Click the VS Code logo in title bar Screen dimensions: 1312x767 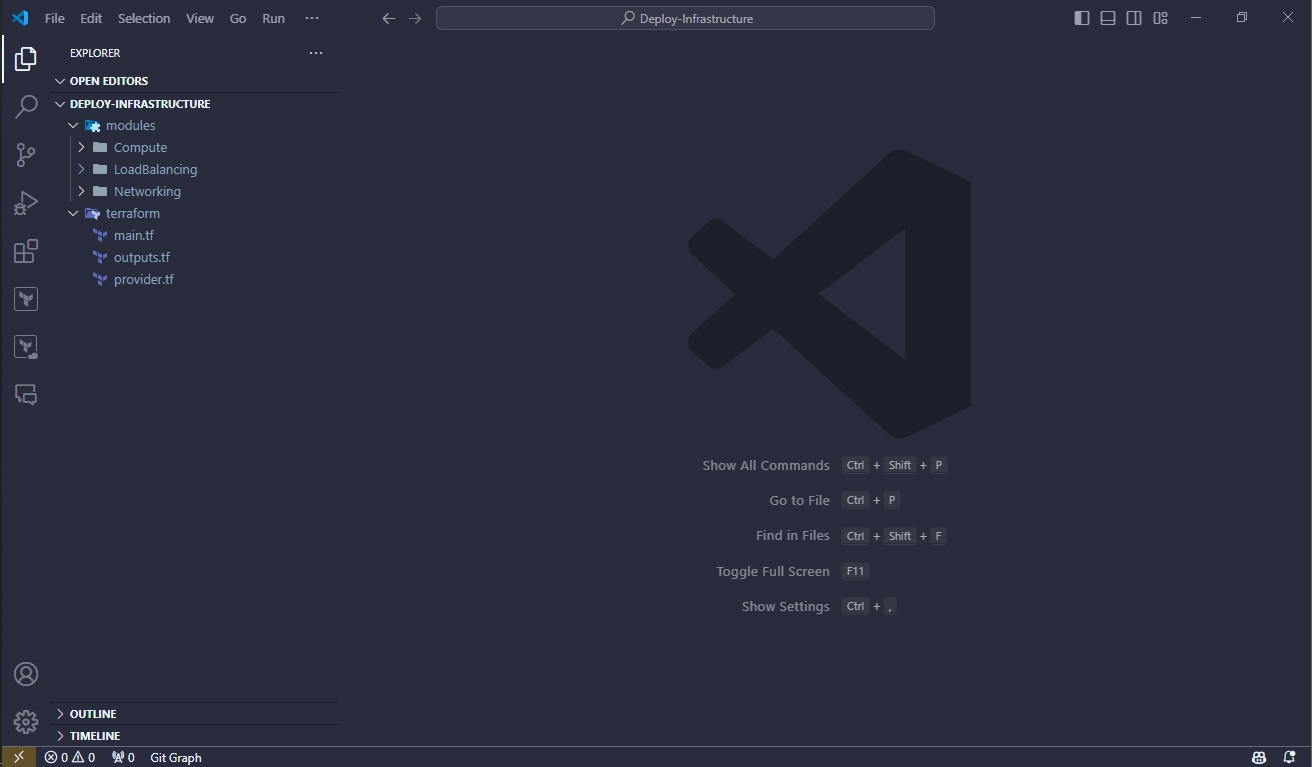(x=20, y=18)
